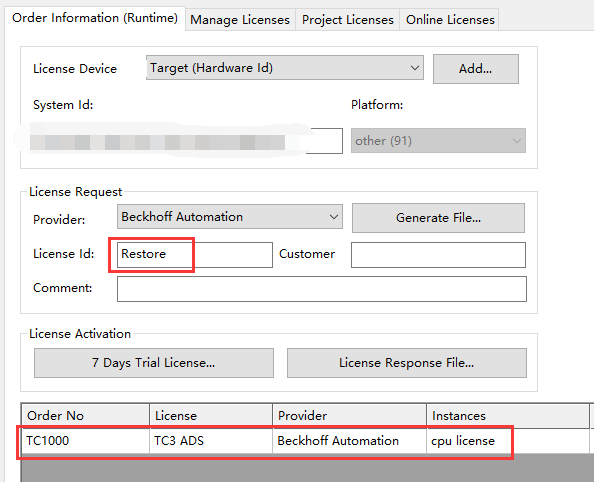Click the Provider column header
The image size is (594, 482).
tap(349, 416)
